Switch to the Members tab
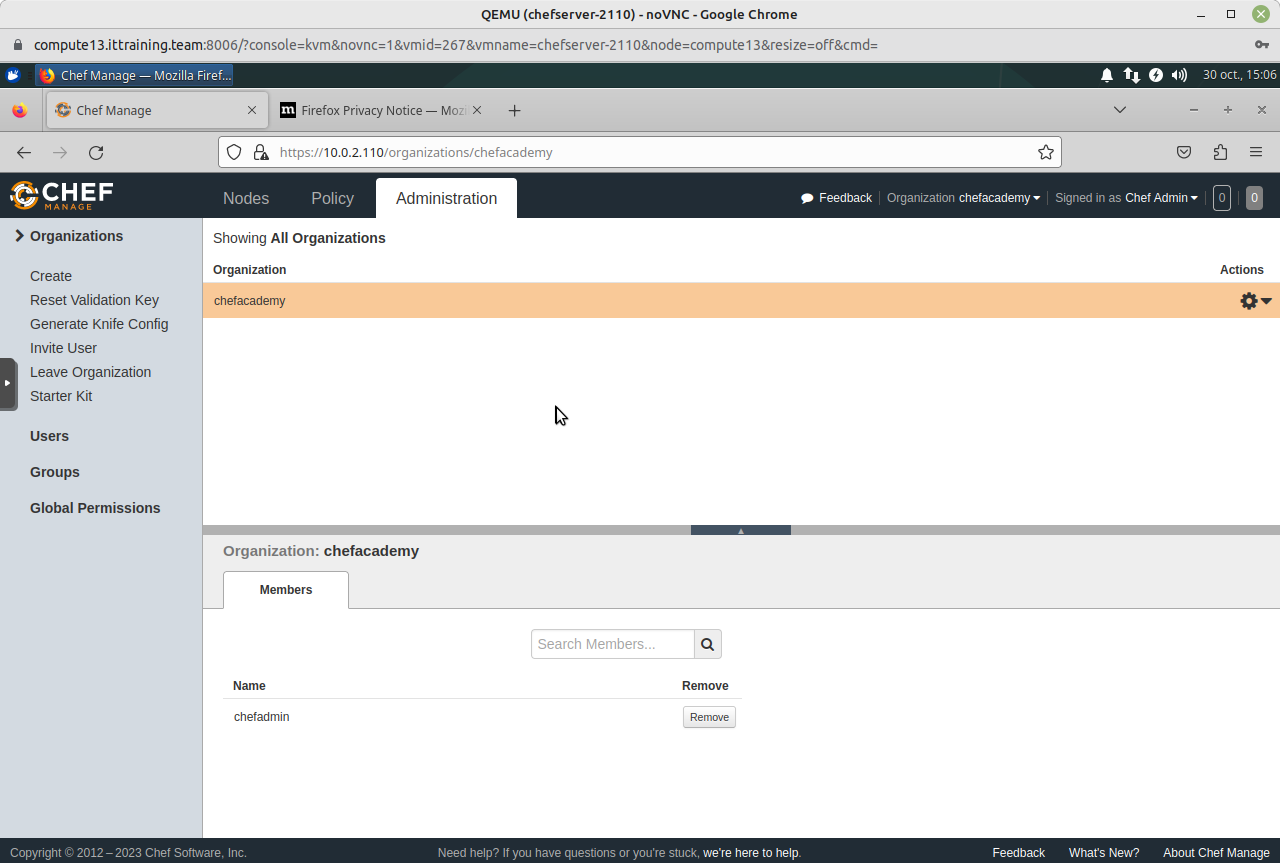Viewport: 1280px width, 863px height. 286,590
